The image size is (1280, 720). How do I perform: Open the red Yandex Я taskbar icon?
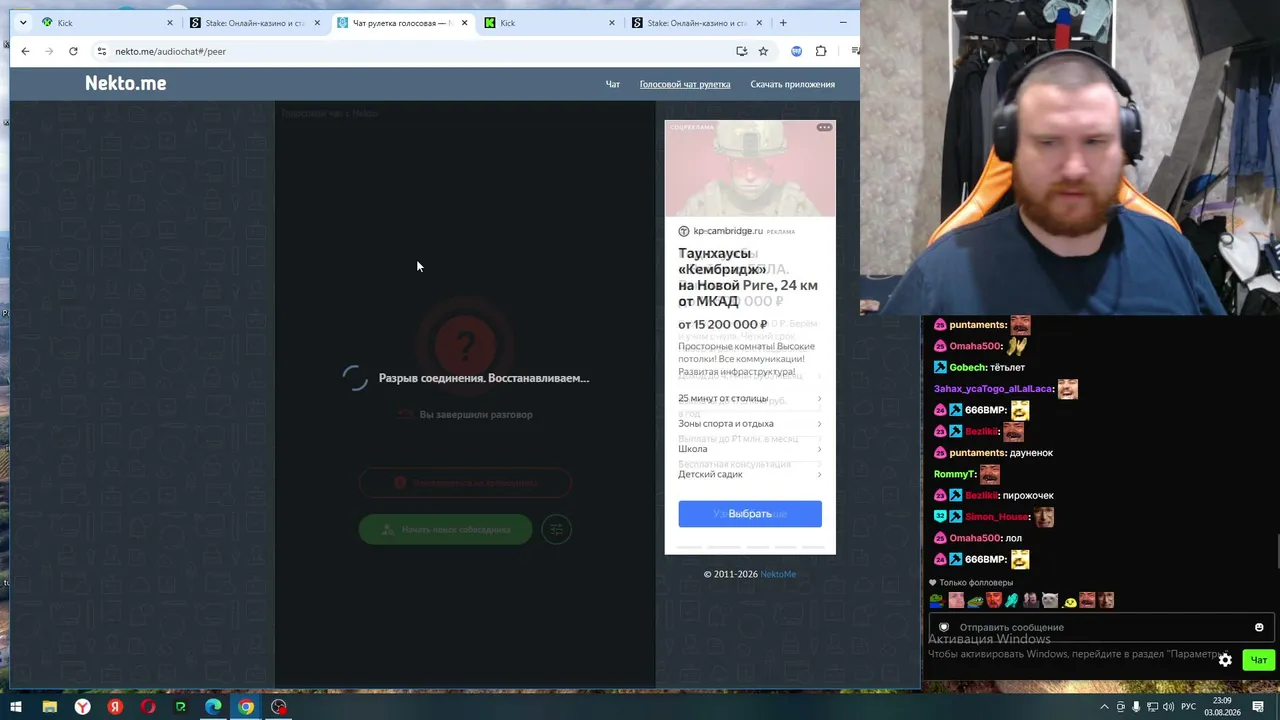point(115,707)
